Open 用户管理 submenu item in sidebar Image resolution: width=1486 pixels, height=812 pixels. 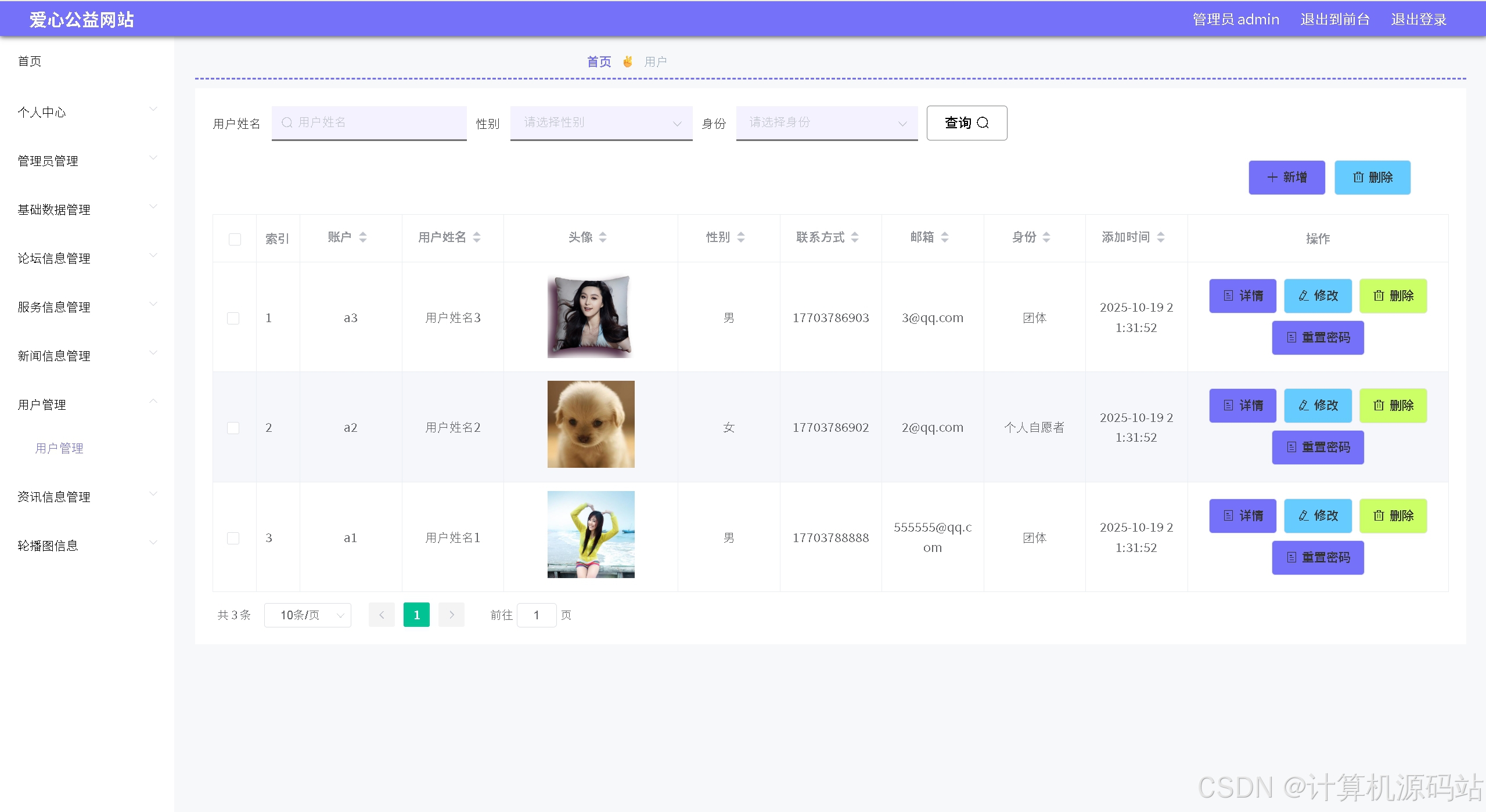click(59, 448)
